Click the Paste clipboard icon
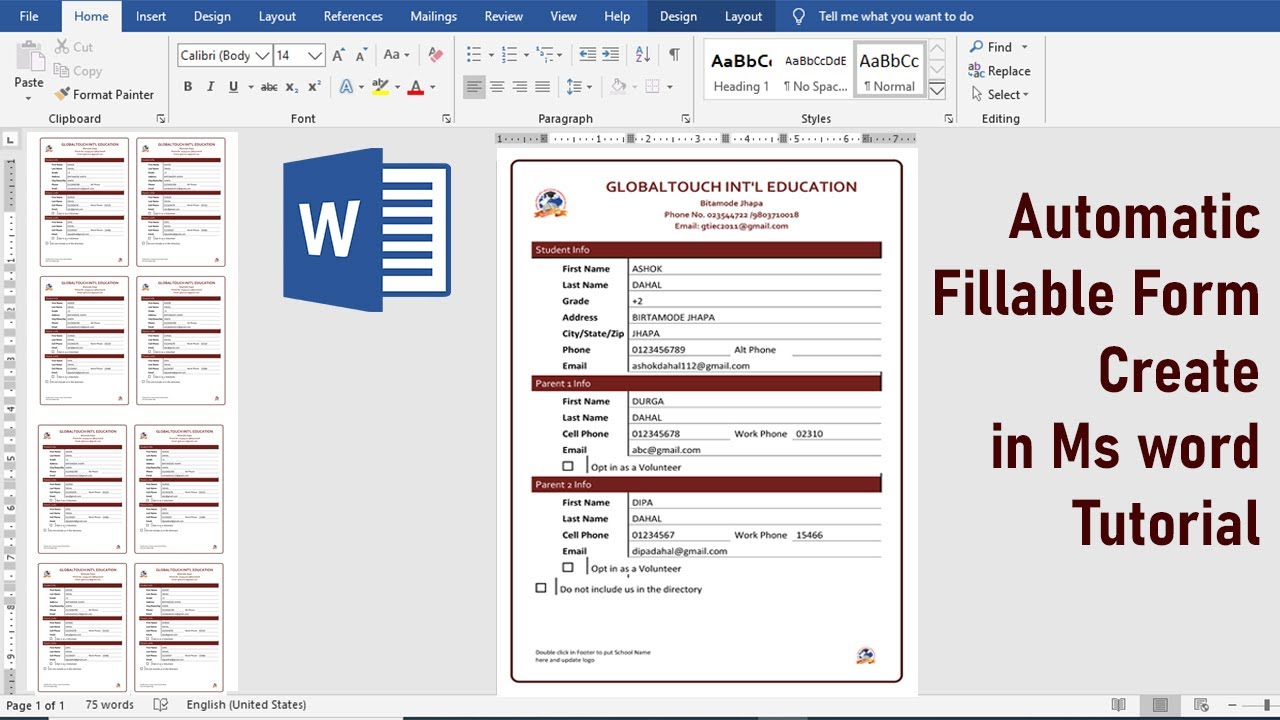This screenshot has height=720, width=1280. (29, 56)
